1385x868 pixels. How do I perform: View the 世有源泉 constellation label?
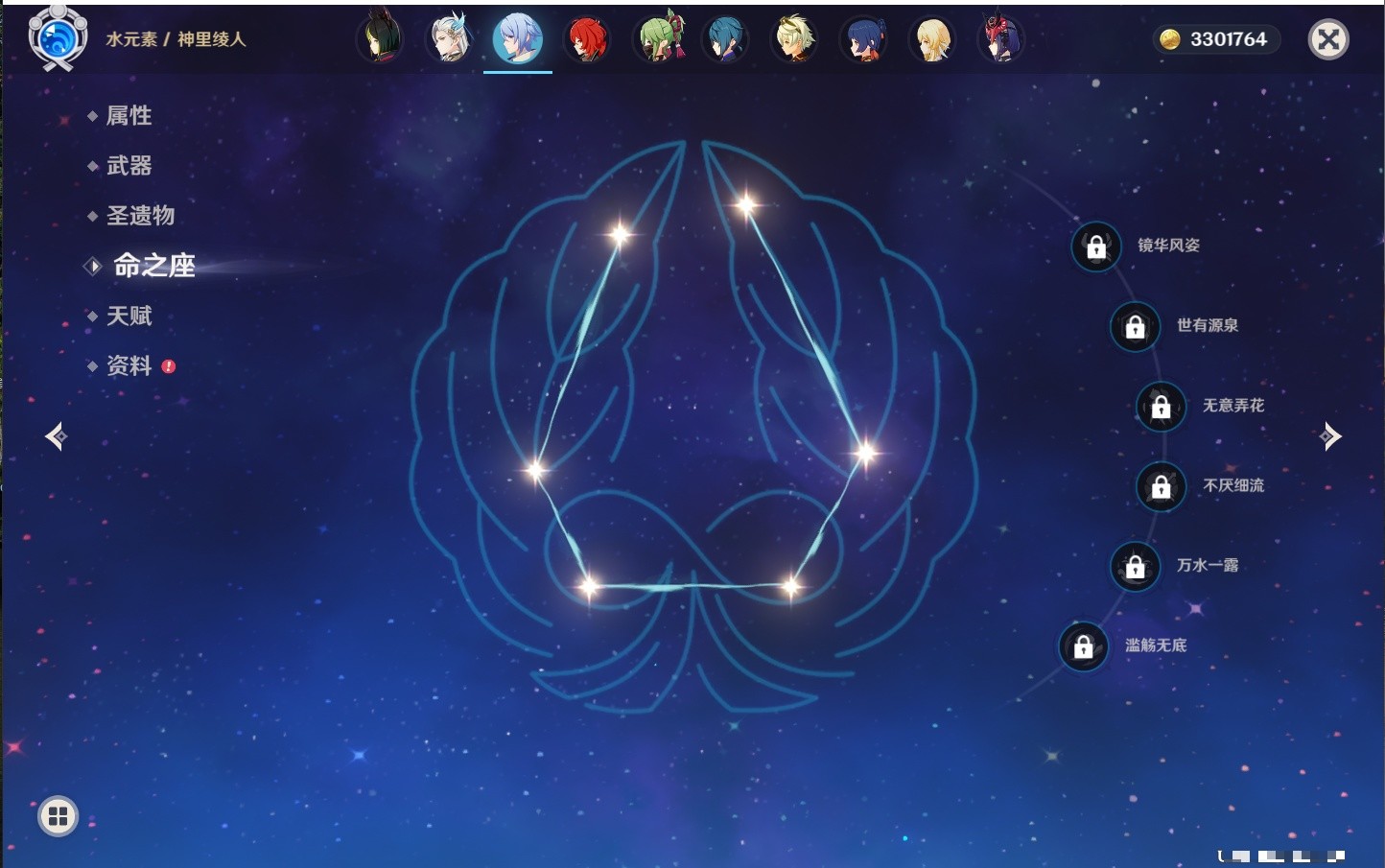point(1208,325)
